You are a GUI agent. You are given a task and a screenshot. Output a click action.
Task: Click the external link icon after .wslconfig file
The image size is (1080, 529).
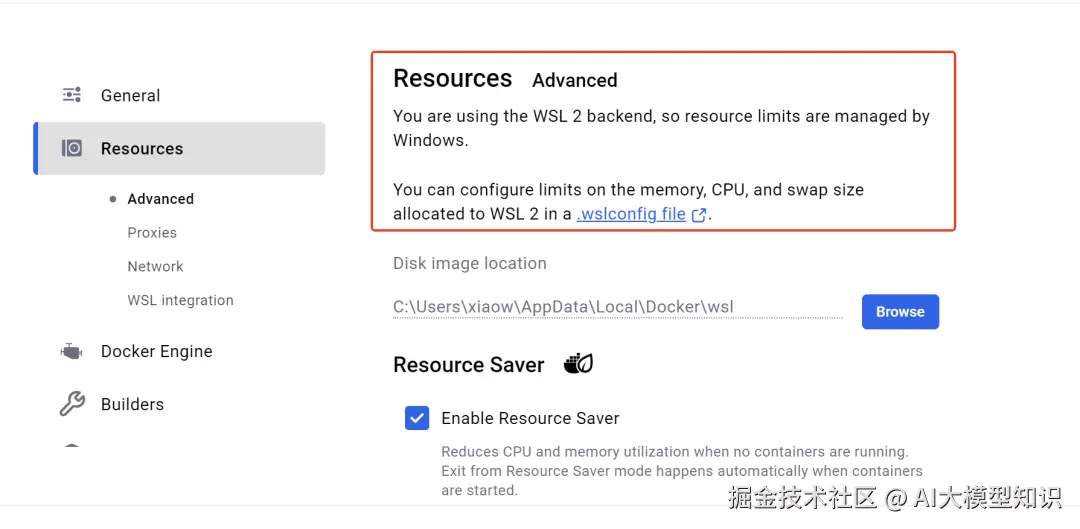pyautogui.click(x=700, y=214)
